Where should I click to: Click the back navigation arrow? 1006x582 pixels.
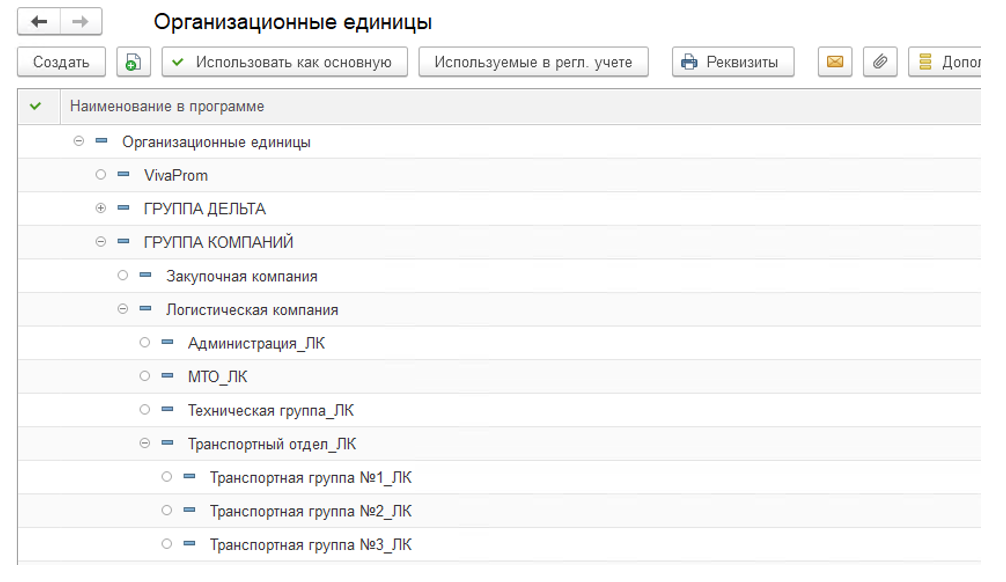pos(39,22)
